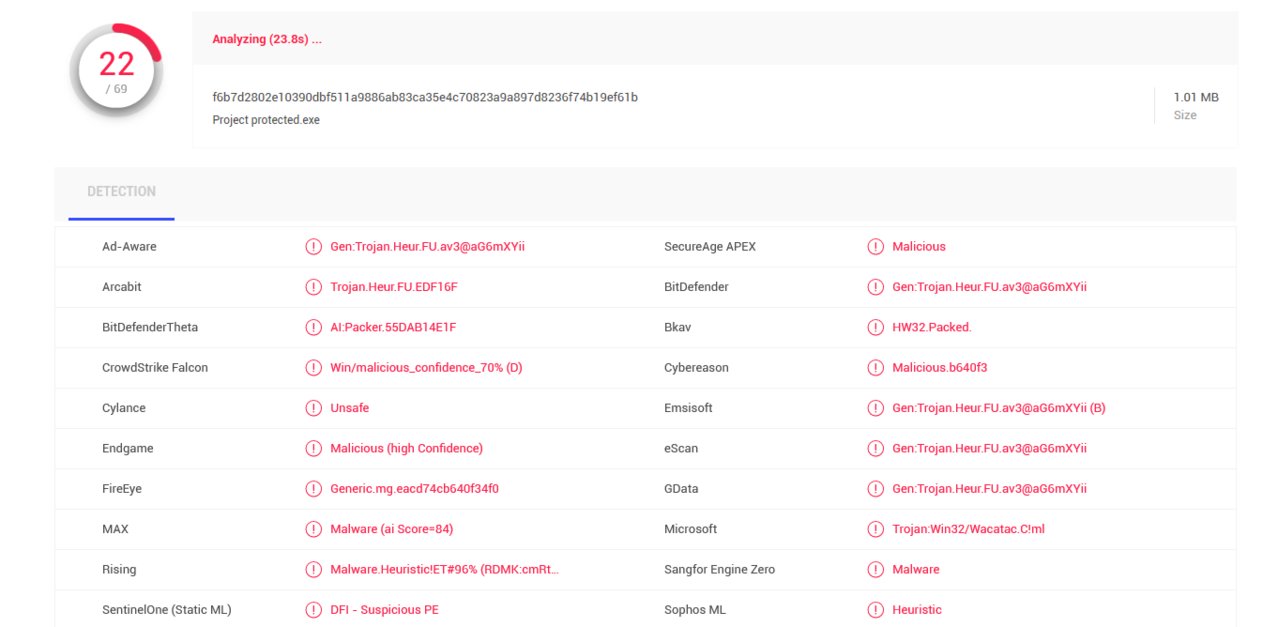Click warning icon for FireEye result

[314, 489]
